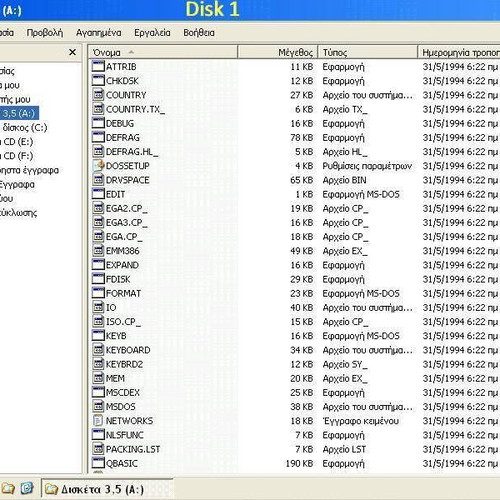This screenshot has height=500, width=500.
Task: Open the Βοήθεια menu
Action: coord(199,33)
